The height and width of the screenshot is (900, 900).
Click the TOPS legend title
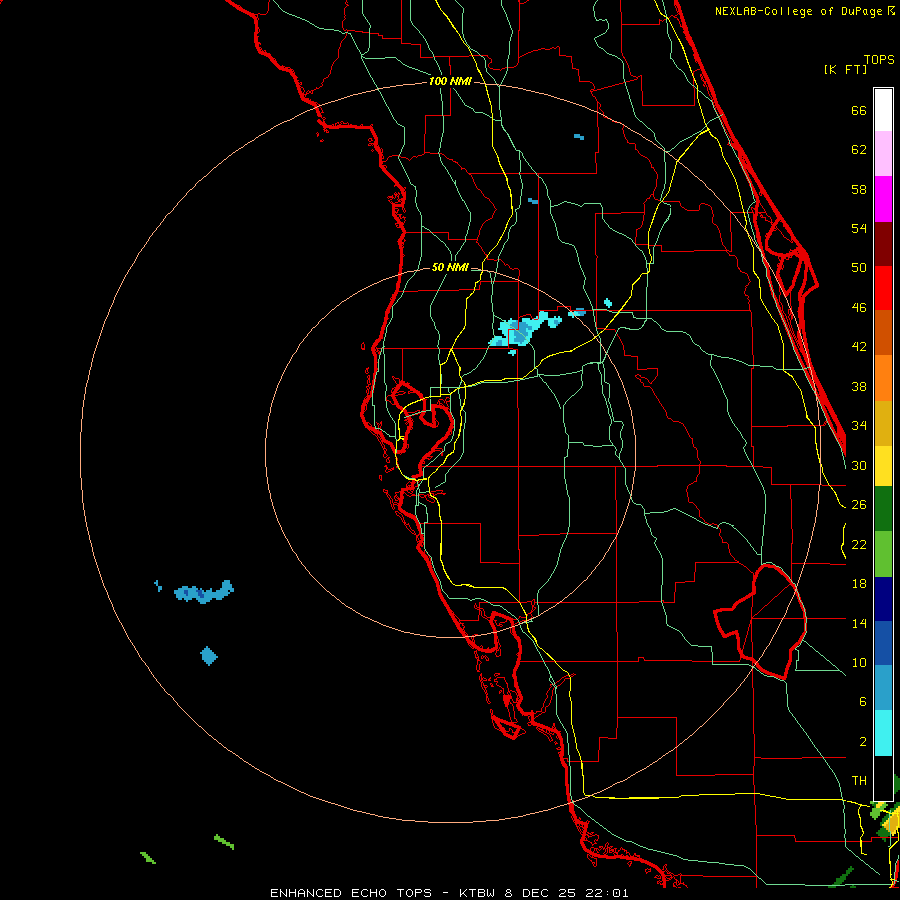pyautogui.click(x=879, y=60)
